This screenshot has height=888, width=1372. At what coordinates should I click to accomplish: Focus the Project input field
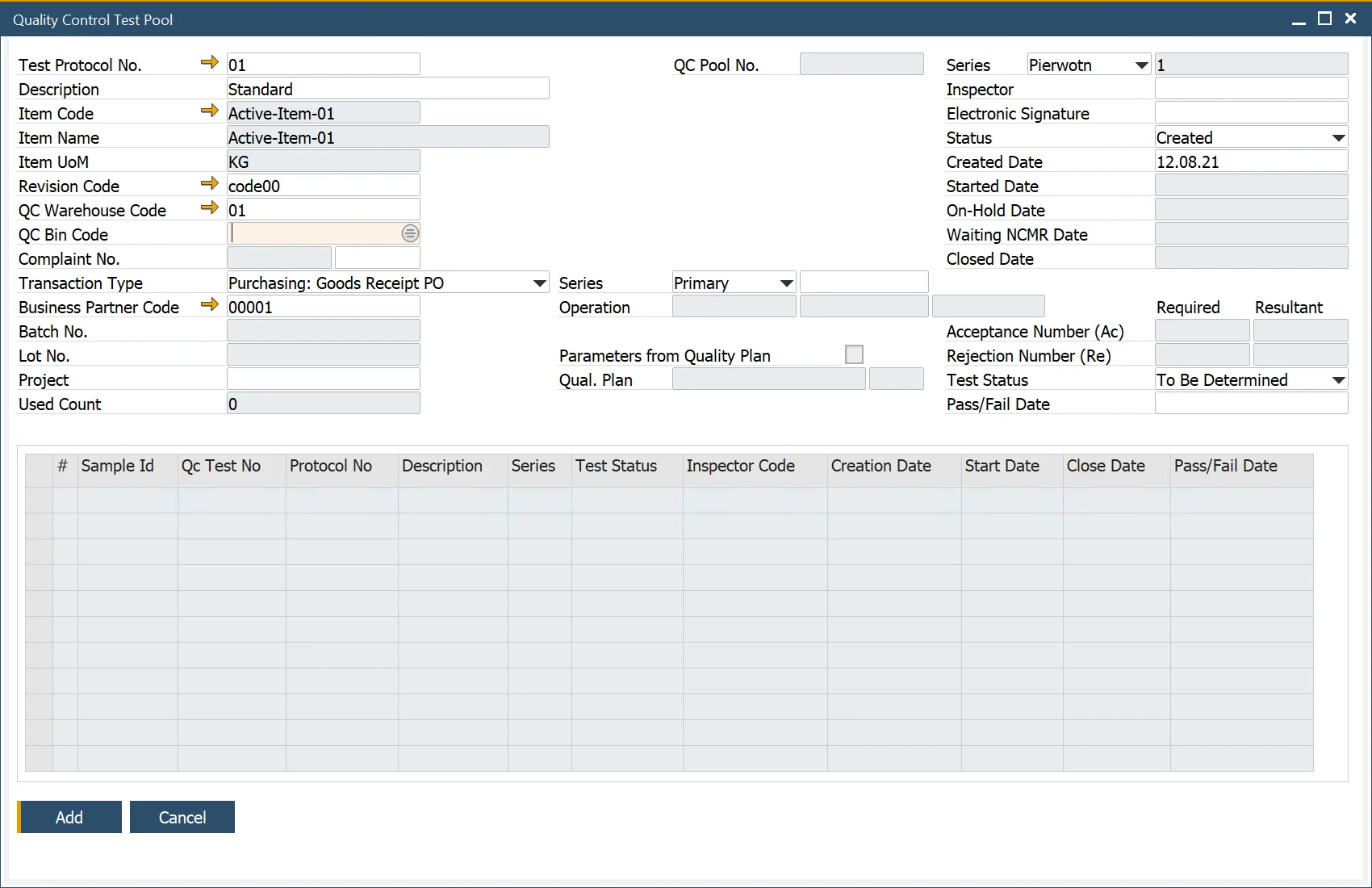(323, 379)
